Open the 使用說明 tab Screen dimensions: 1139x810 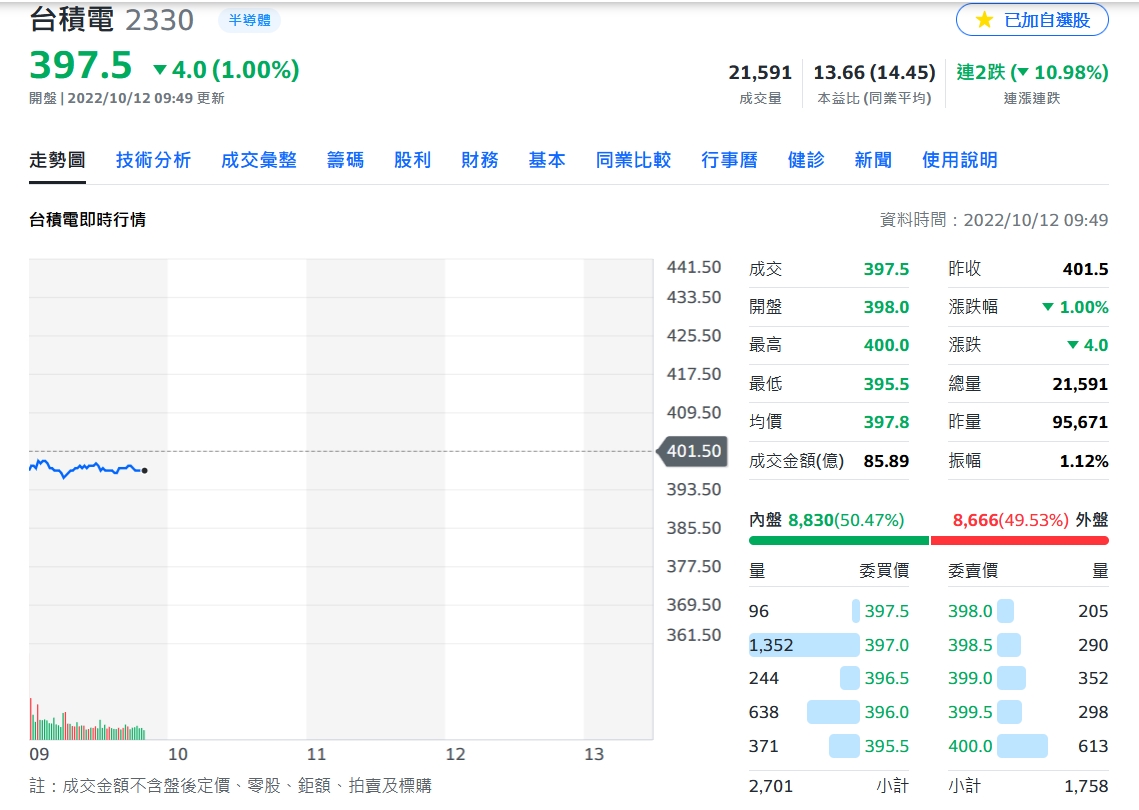pyautogui.click(x=960, y=160)
